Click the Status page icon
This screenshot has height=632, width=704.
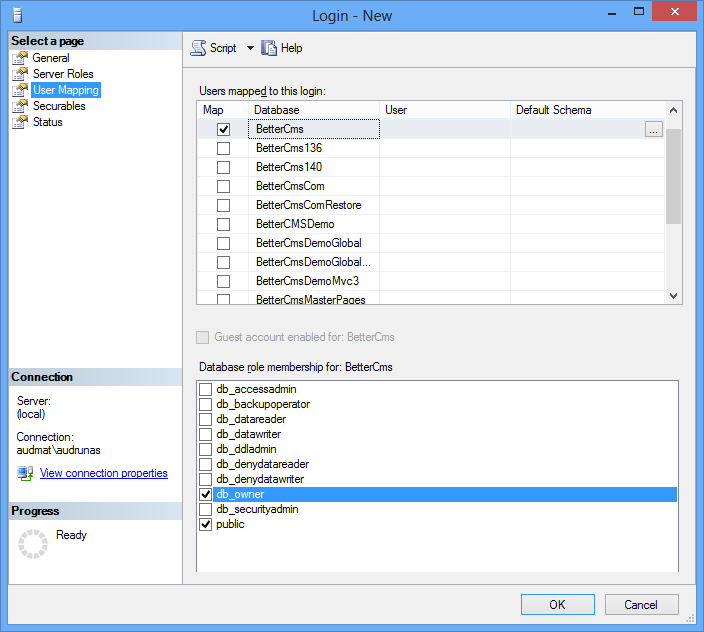[x=20, y=122]
